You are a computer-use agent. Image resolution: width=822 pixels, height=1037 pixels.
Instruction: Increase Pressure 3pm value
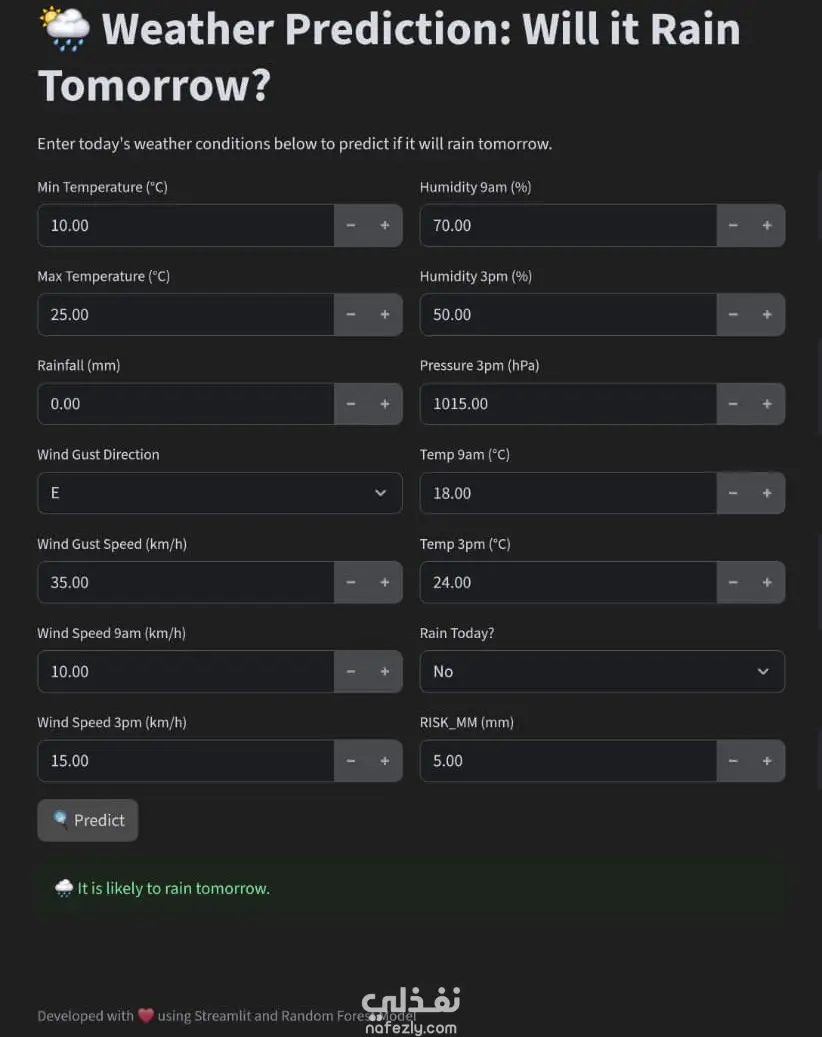pos(767,404)
